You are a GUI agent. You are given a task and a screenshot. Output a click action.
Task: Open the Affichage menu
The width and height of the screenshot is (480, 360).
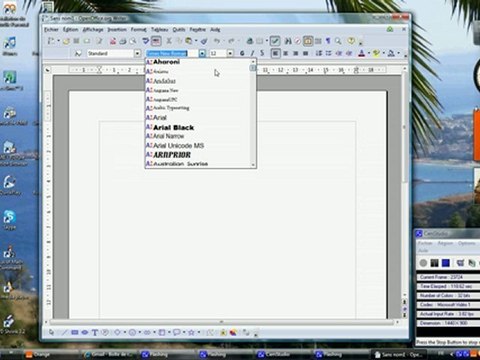pyautogui.click(x=93, y=30)
